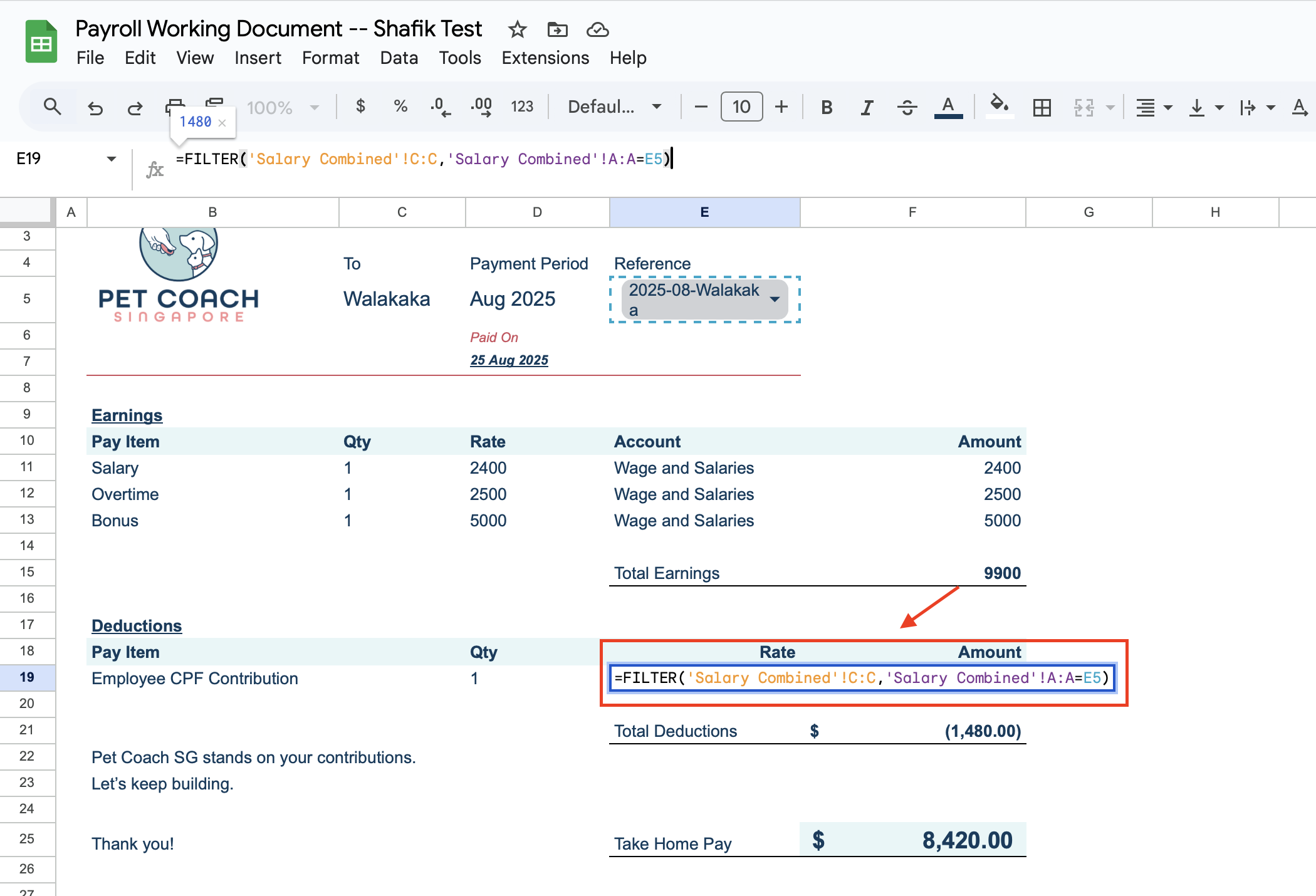This screenshot has width=1316, height=896.
Task: Star the Payroll Working Document
Action: point(517,29)
